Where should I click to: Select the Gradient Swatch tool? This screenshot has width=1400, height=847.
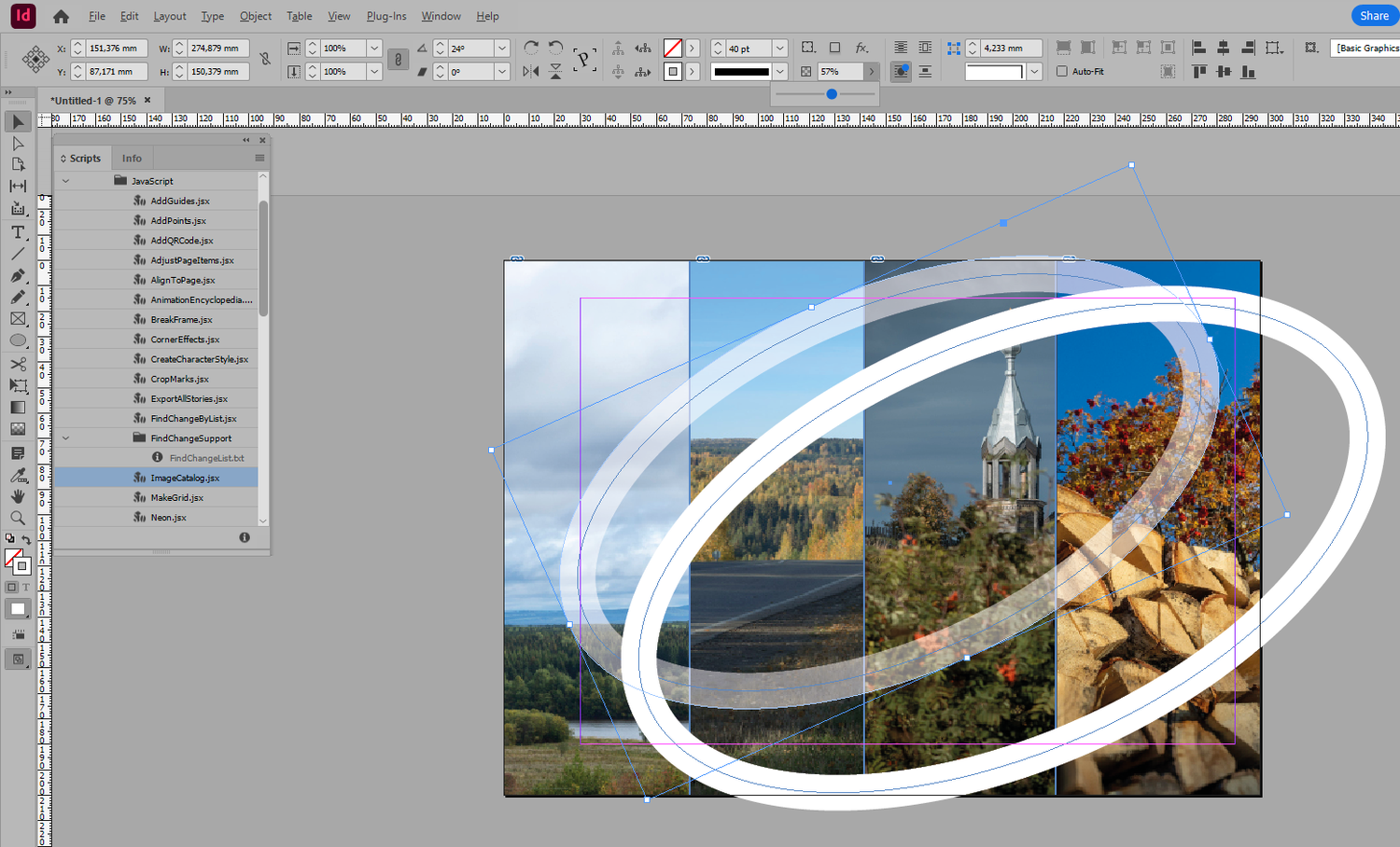tap(18, 408)
